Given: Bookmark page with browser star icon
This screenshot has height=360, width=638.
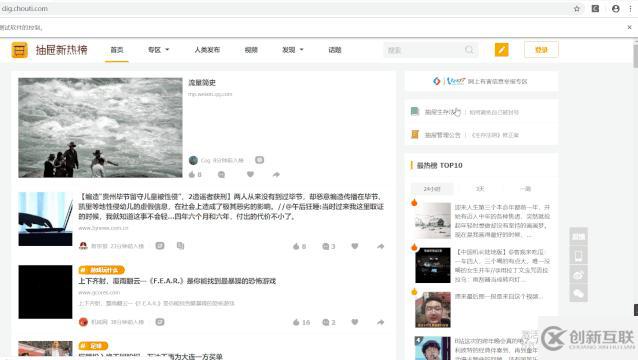Looking at the screenshot, I should [x=577, y=9].
